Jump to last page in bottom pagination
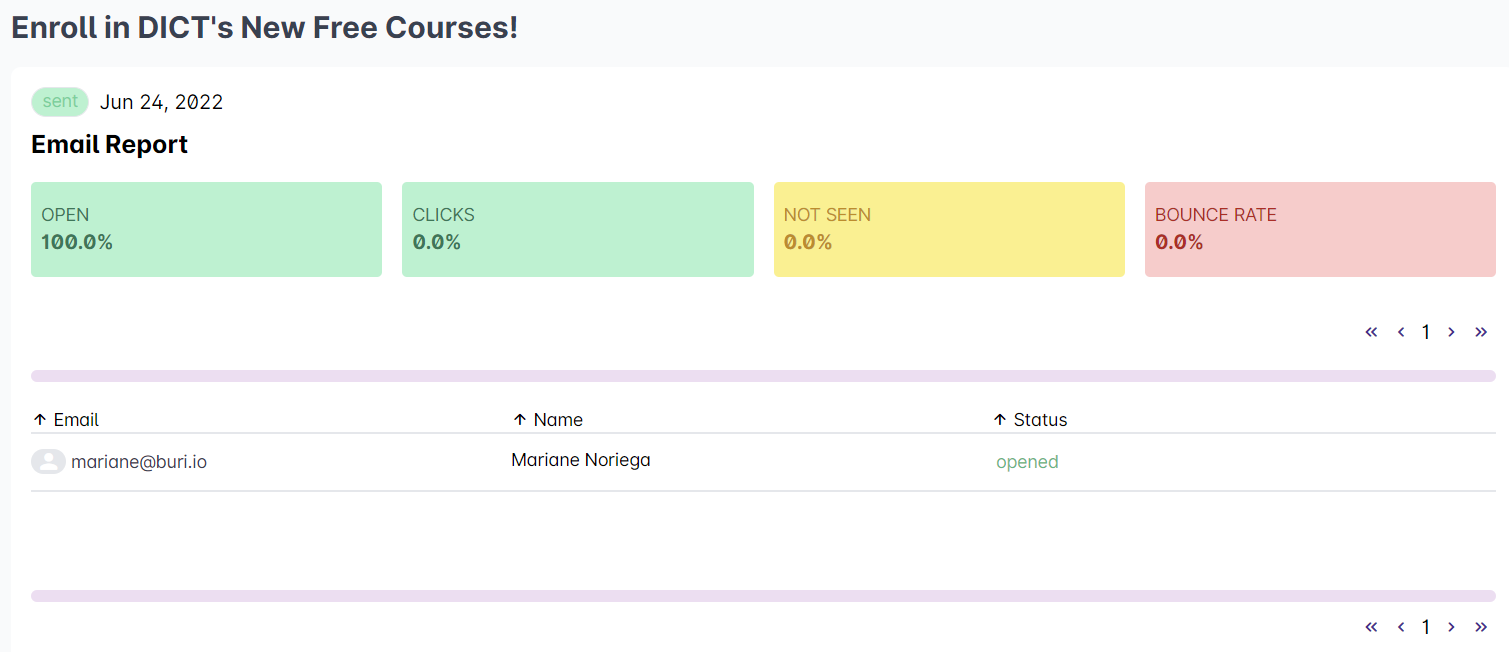 (1481, 627)
